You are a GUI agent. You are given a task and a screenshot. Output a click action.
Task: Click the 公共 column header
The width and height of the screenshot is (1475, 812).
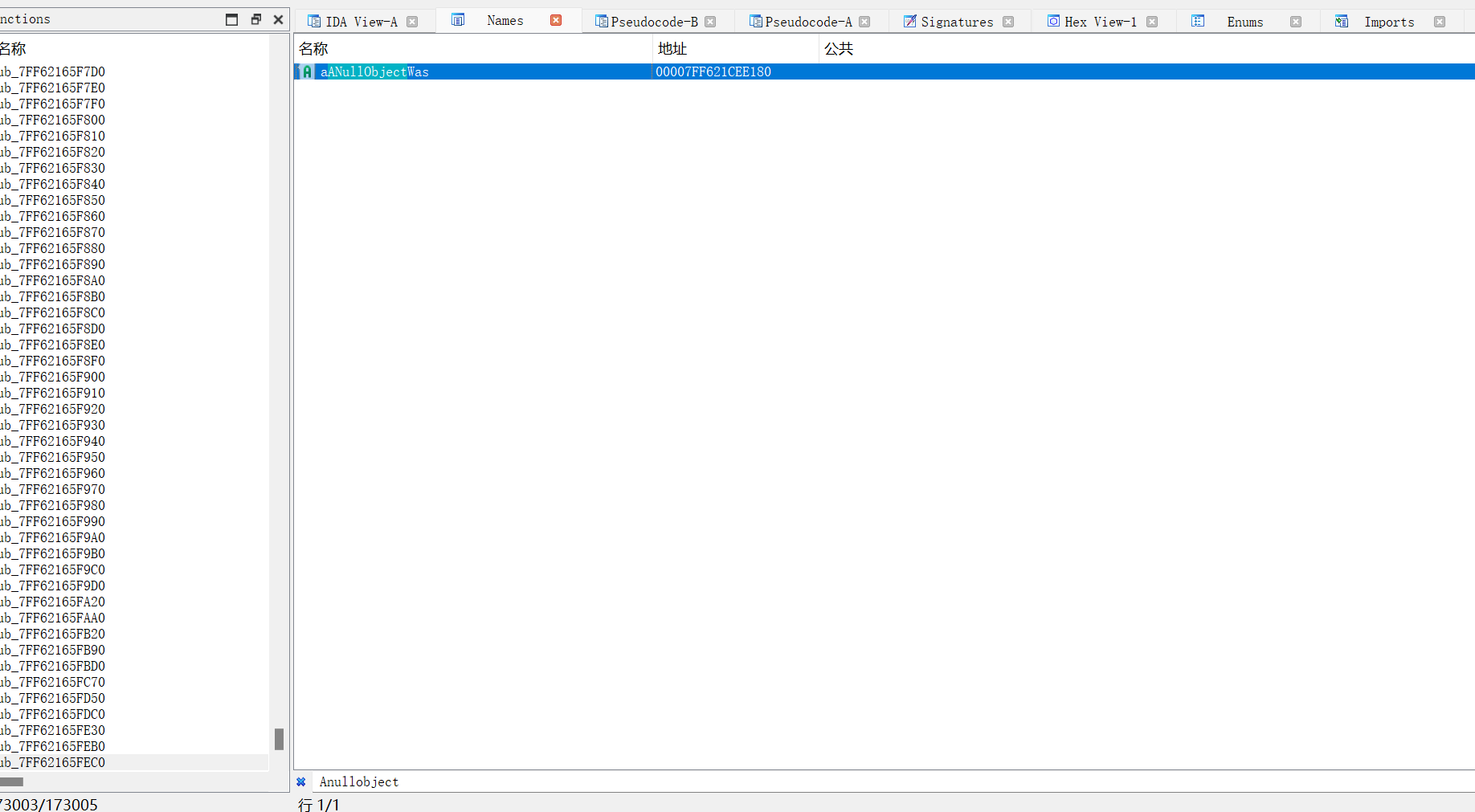click(x=839, y=49)
